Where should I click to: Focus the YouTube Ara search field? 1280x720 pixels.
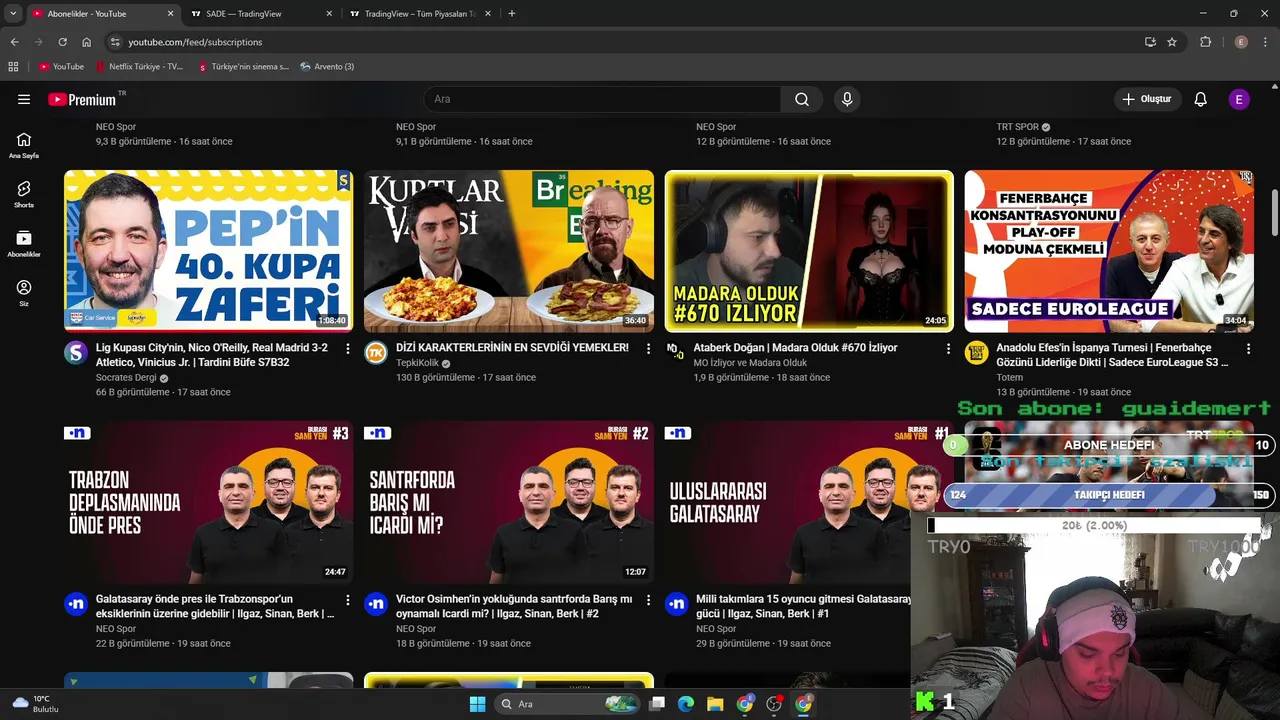coord(602,99)
